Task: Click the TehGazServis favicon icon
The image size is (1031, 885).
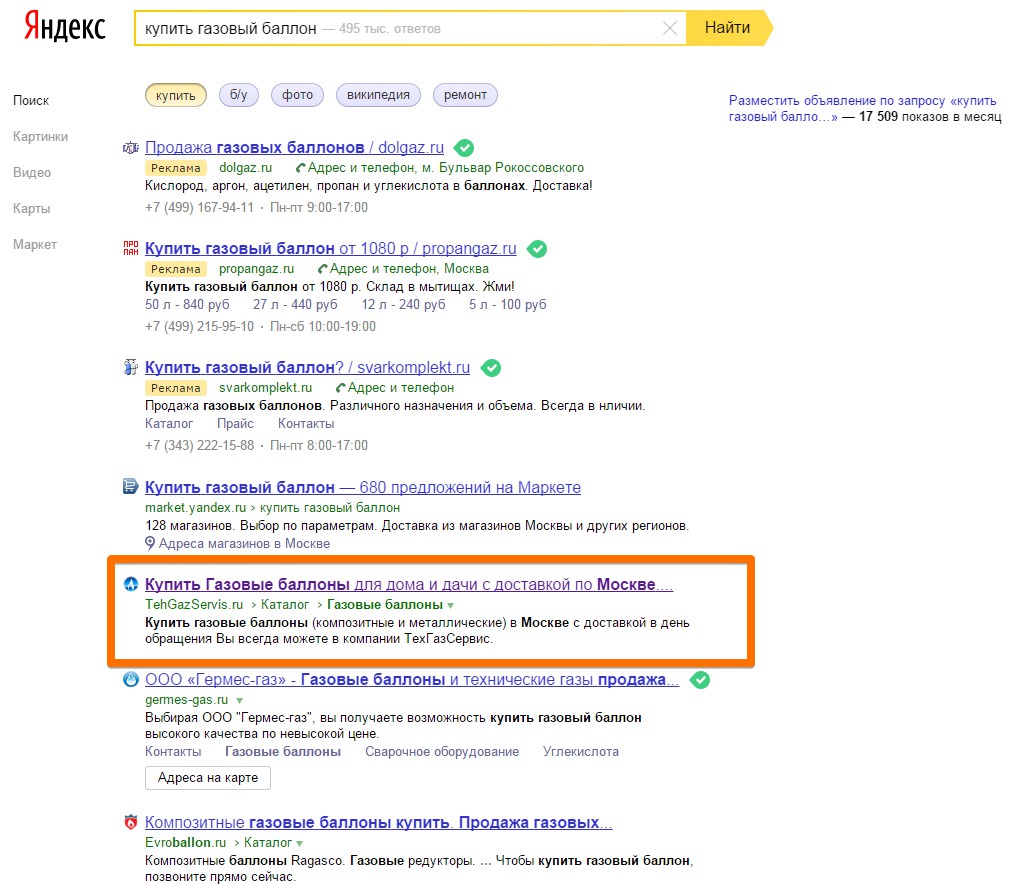Action: pos(131,584)
